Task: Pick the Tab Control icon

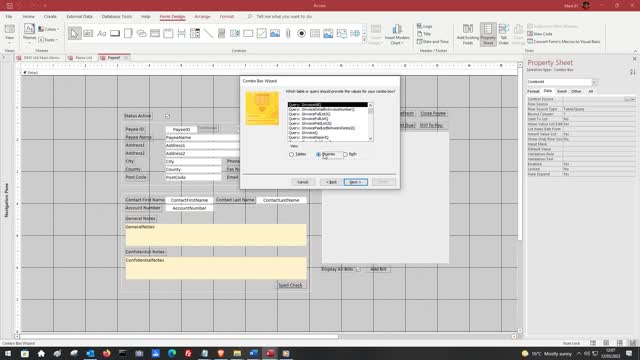Action: click(128, 33)
